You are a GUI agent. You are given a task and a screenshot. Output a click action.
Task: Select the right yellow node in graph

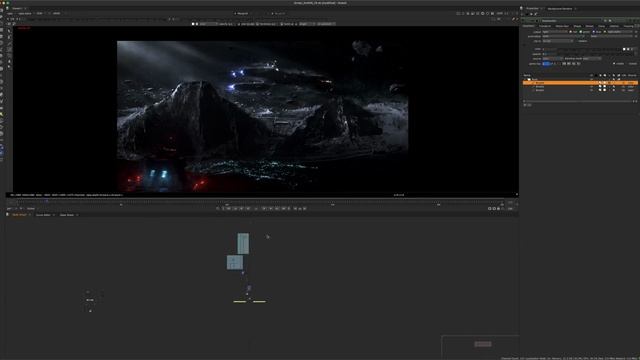259,302
